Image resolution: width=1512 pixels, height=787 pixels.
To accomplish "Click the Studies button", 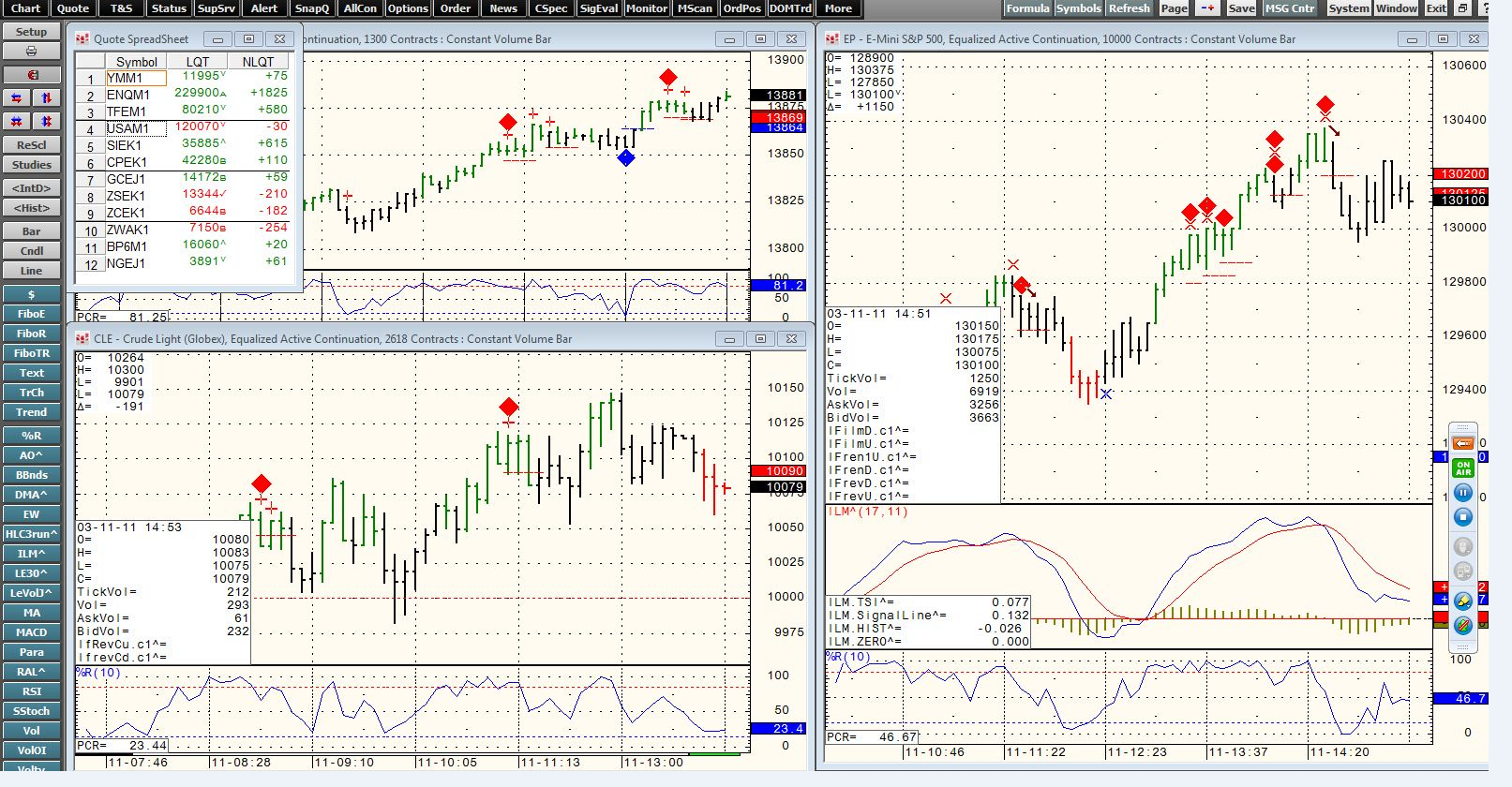I will 31,165.
